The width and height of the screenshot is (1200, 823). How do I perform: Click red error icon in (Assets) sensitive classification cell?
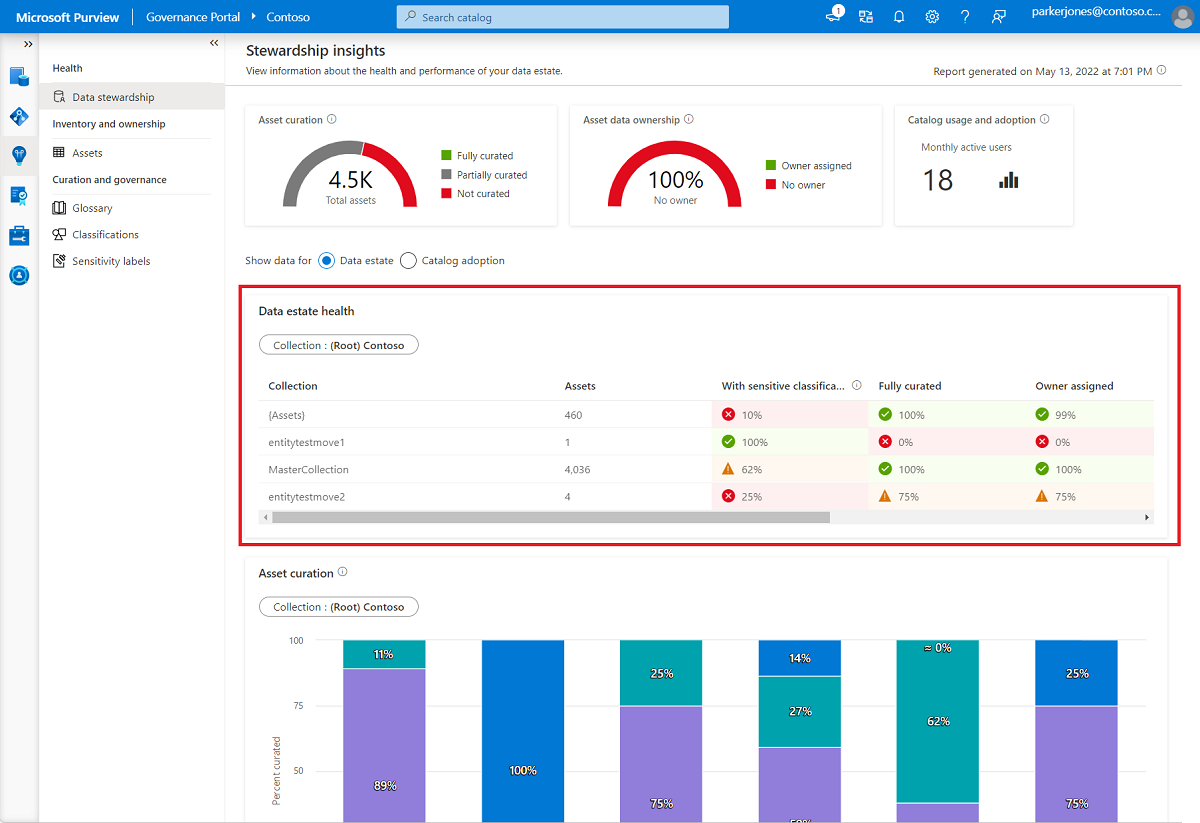tap(728, 414)
